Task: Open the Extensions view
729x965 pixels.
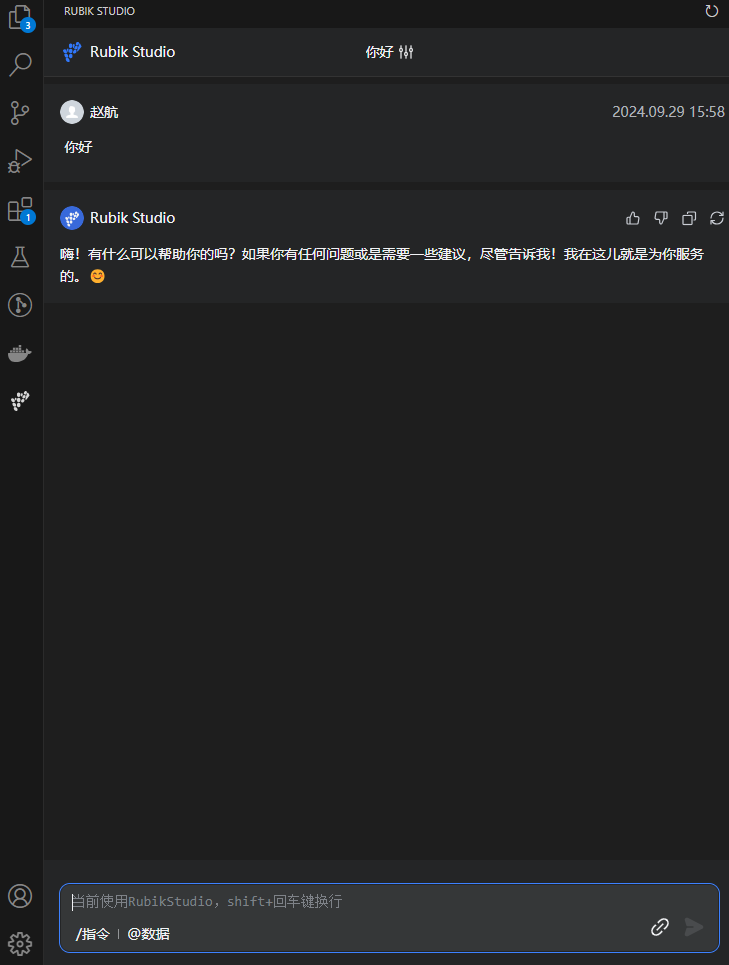Action: 20,210
